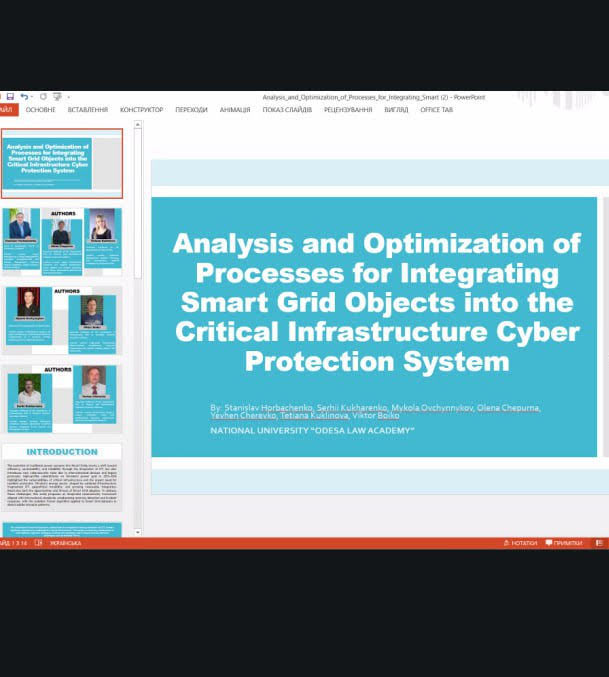Screen dimensions: 609x677
Task: Click the Save icon in quick access toolbar
Action: (9, 97)
